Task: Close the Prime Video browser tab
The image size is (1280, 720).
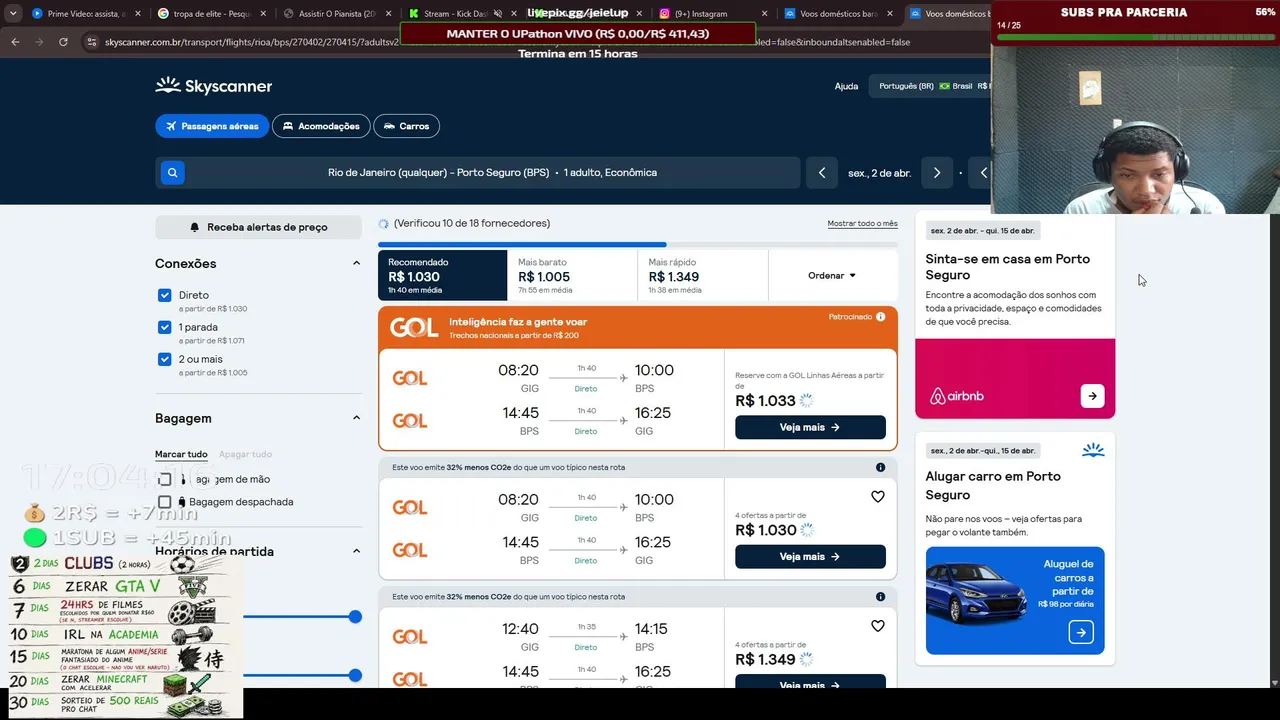Action: [x=138, y=14]
